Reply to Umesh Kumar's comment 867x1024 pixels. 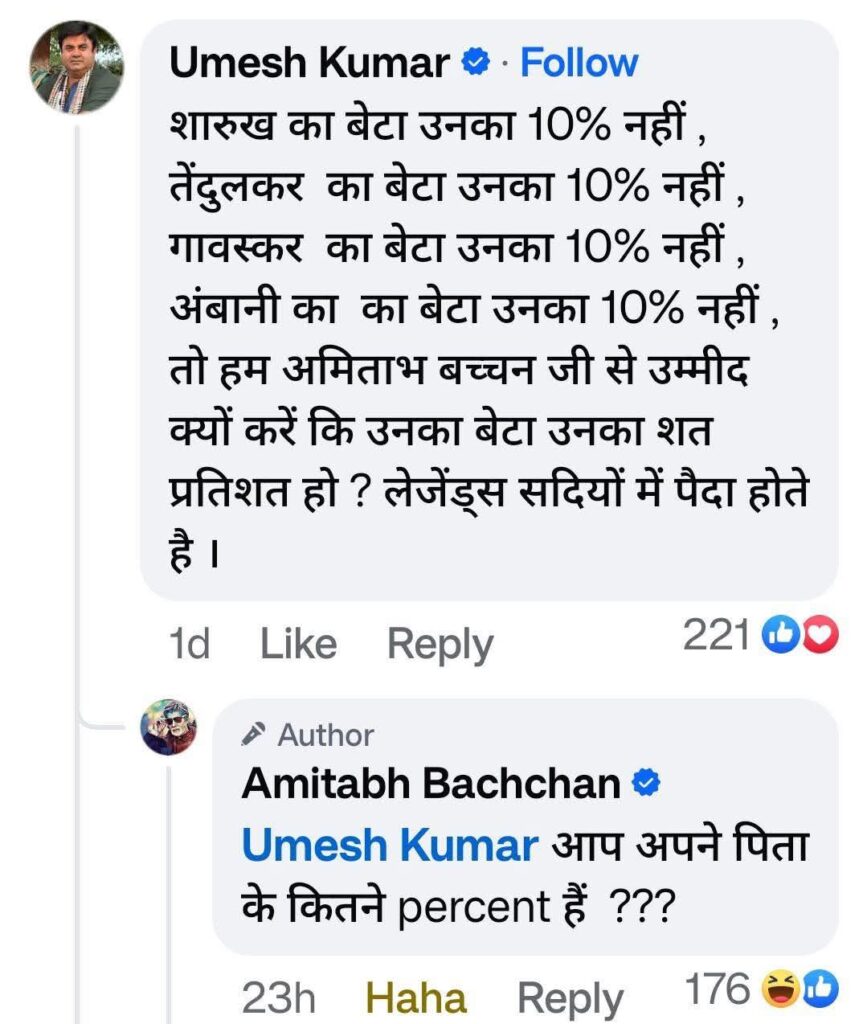click(440, 645)
